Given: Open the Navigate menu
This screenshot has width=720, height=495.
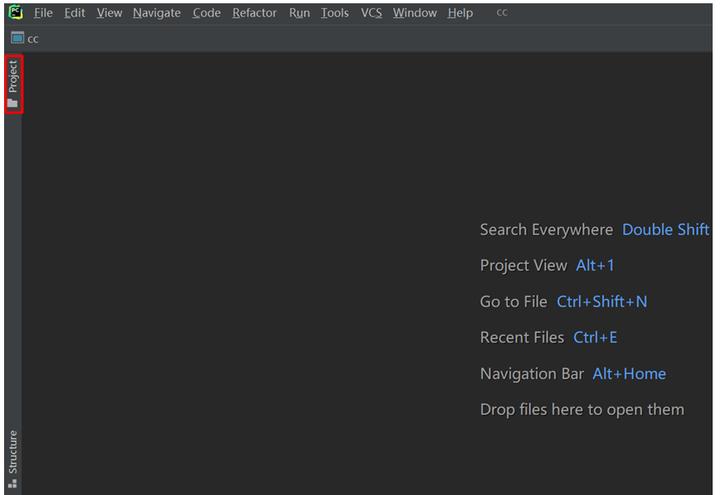Looking at the screenshot, I should (x=156, y=13).
